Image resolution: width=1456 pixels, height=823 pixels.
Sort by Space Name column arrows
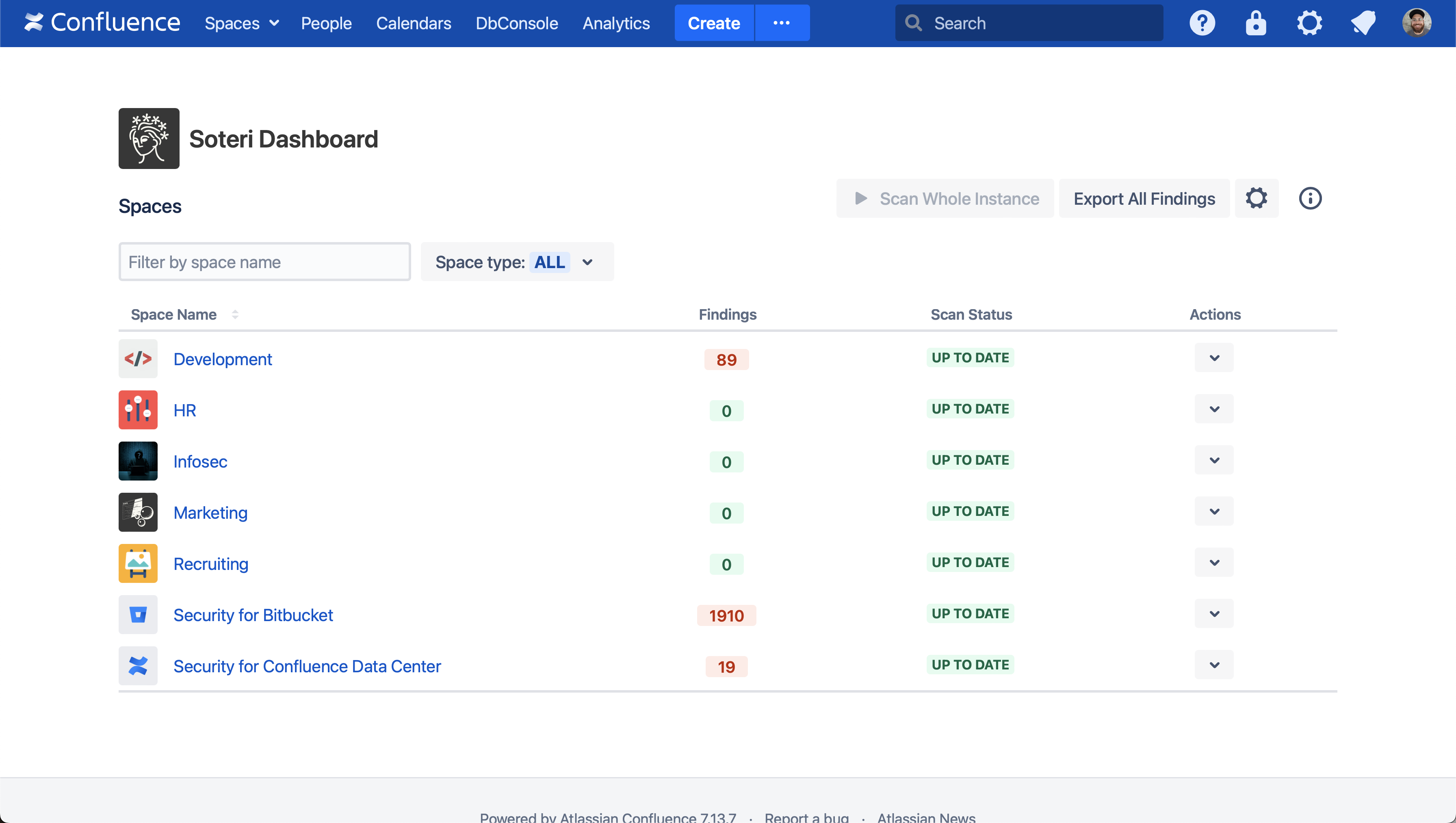(235, 314)
